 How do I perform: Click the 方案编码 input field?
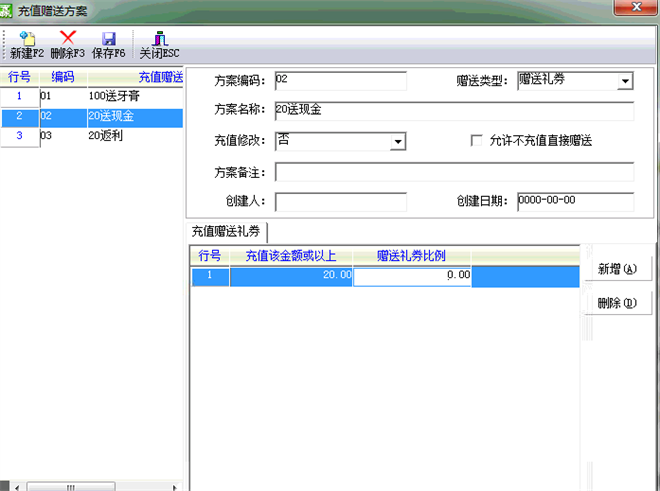(x=341, y=81)
